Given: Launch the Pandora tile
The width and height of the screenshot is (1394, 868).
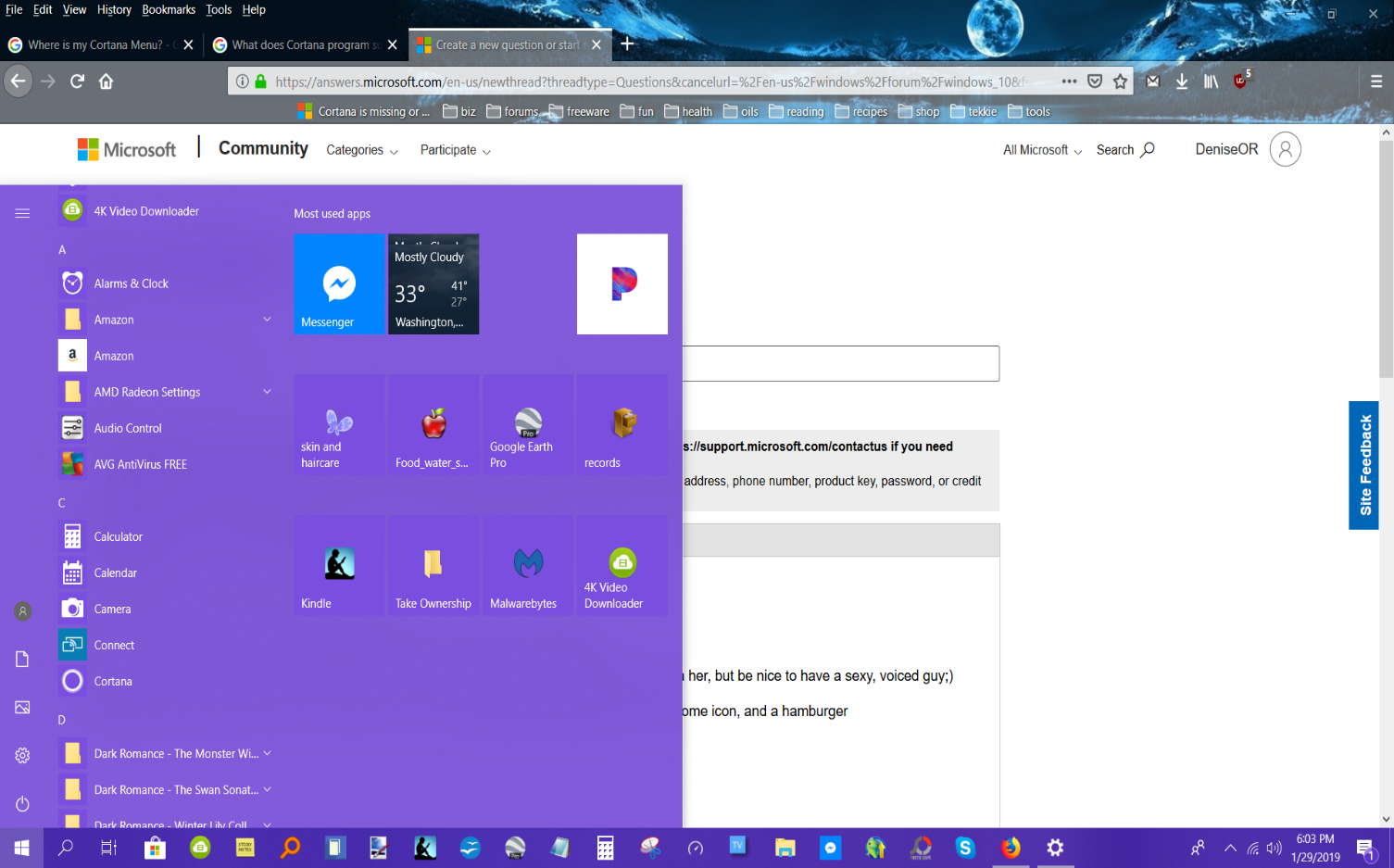Looking at the screenshot, I should (x=622, y=283).
